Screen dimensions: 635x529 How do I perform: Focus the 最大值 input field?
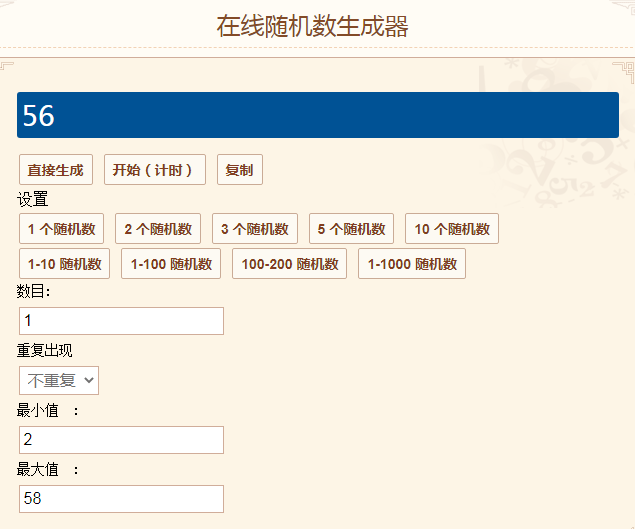(x=121, y=499)
